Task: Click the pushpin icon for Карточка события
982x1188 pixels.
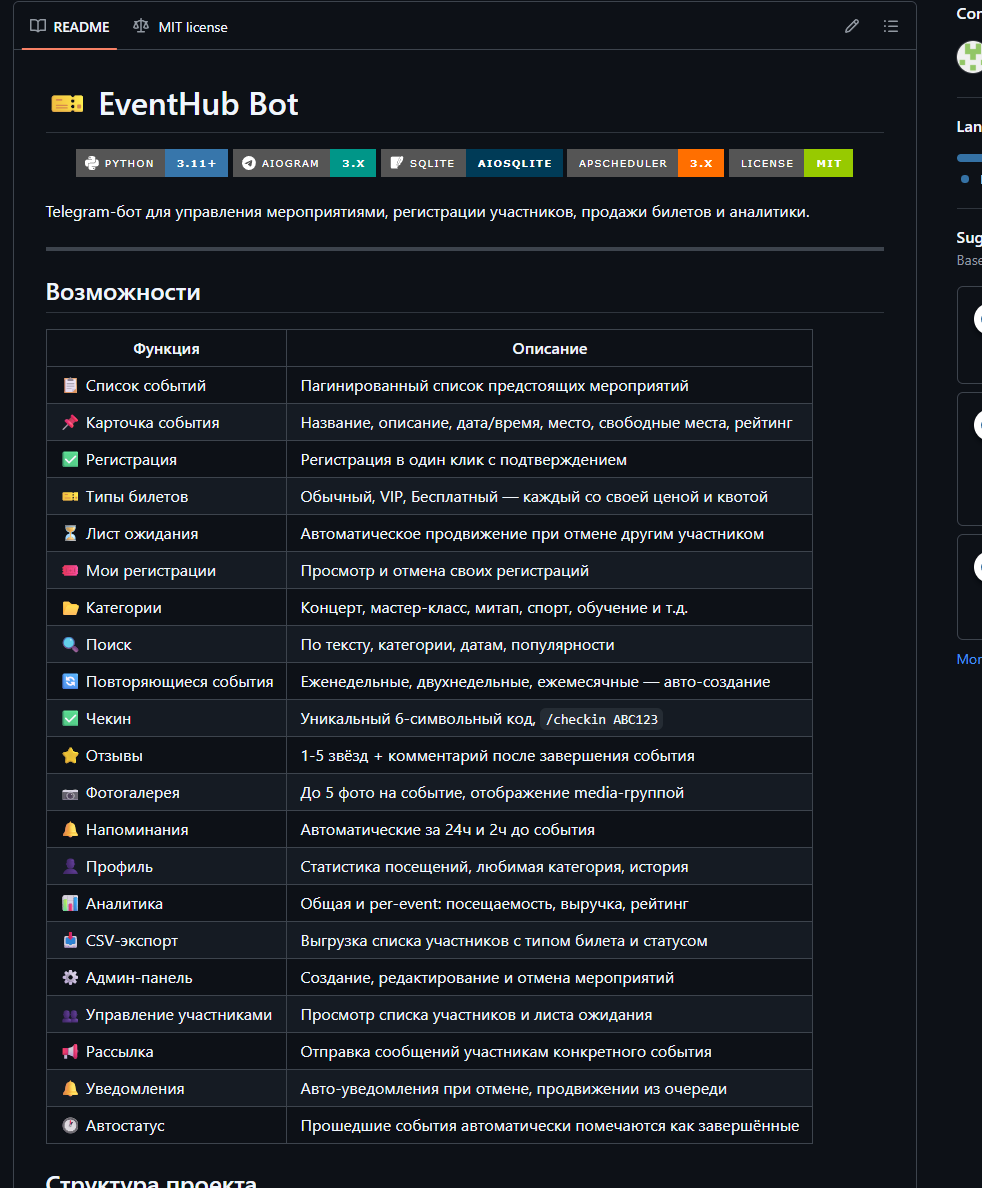Action: (x=70, y=423)
